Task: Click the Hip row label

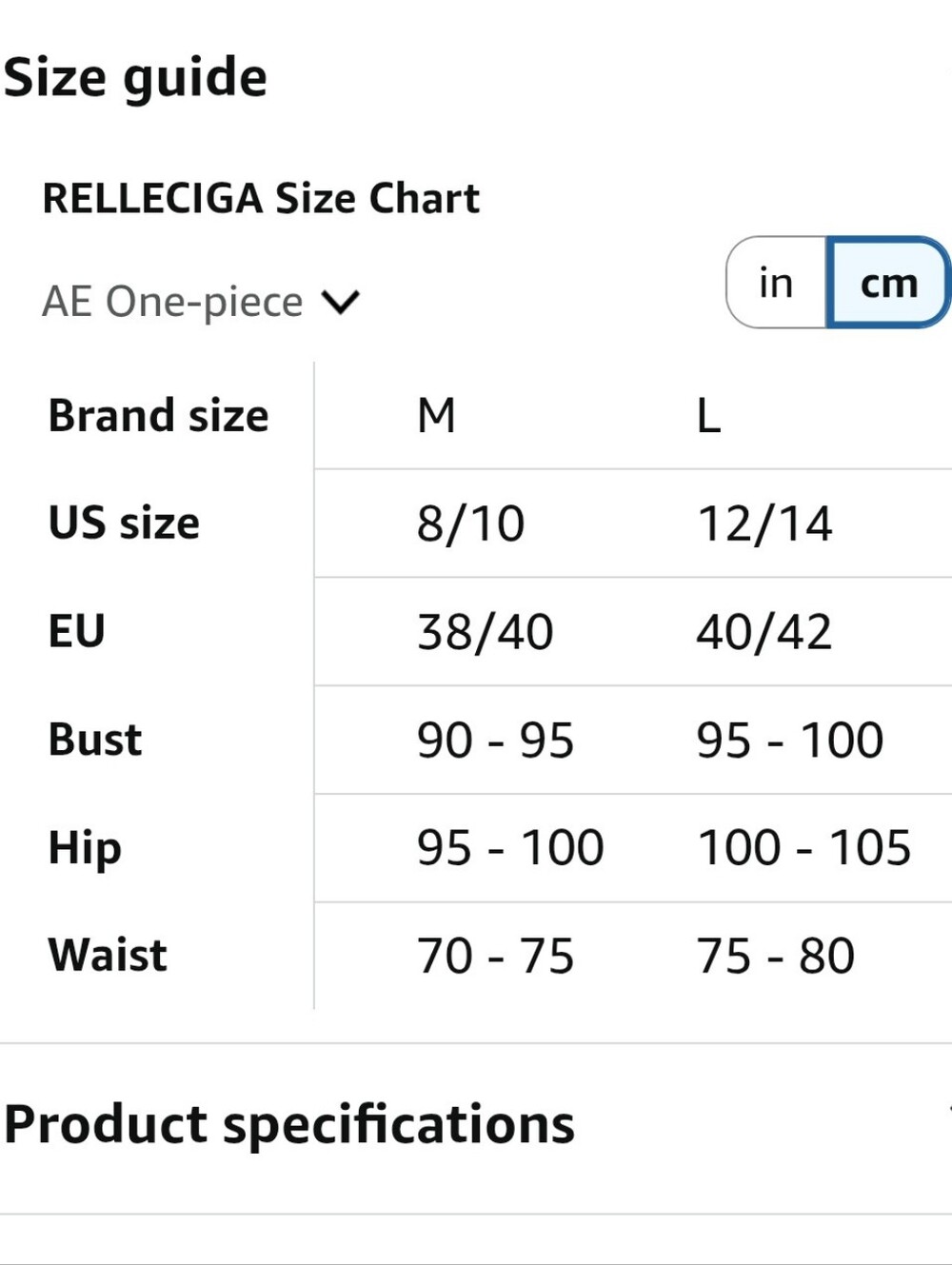Action: pyautogui.click(x=85, y=848)
